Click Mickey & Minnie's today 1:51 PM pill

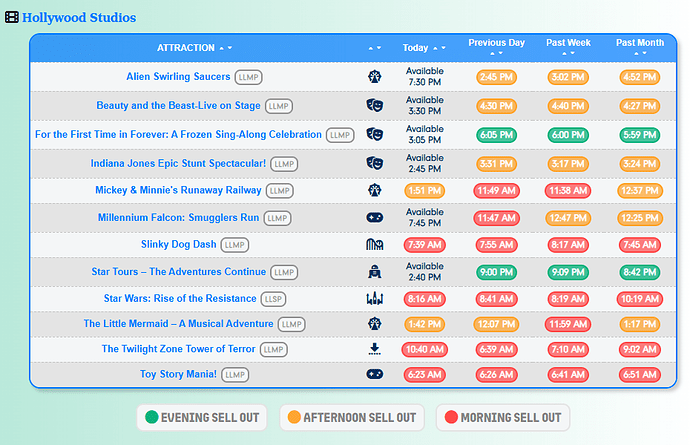(x=425, y=191)
